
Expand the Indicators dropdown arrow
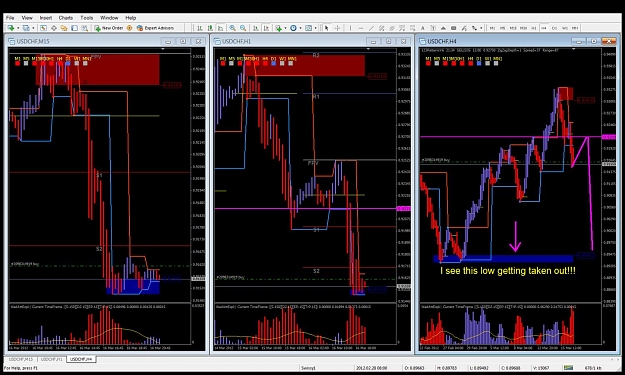[285, 28]
